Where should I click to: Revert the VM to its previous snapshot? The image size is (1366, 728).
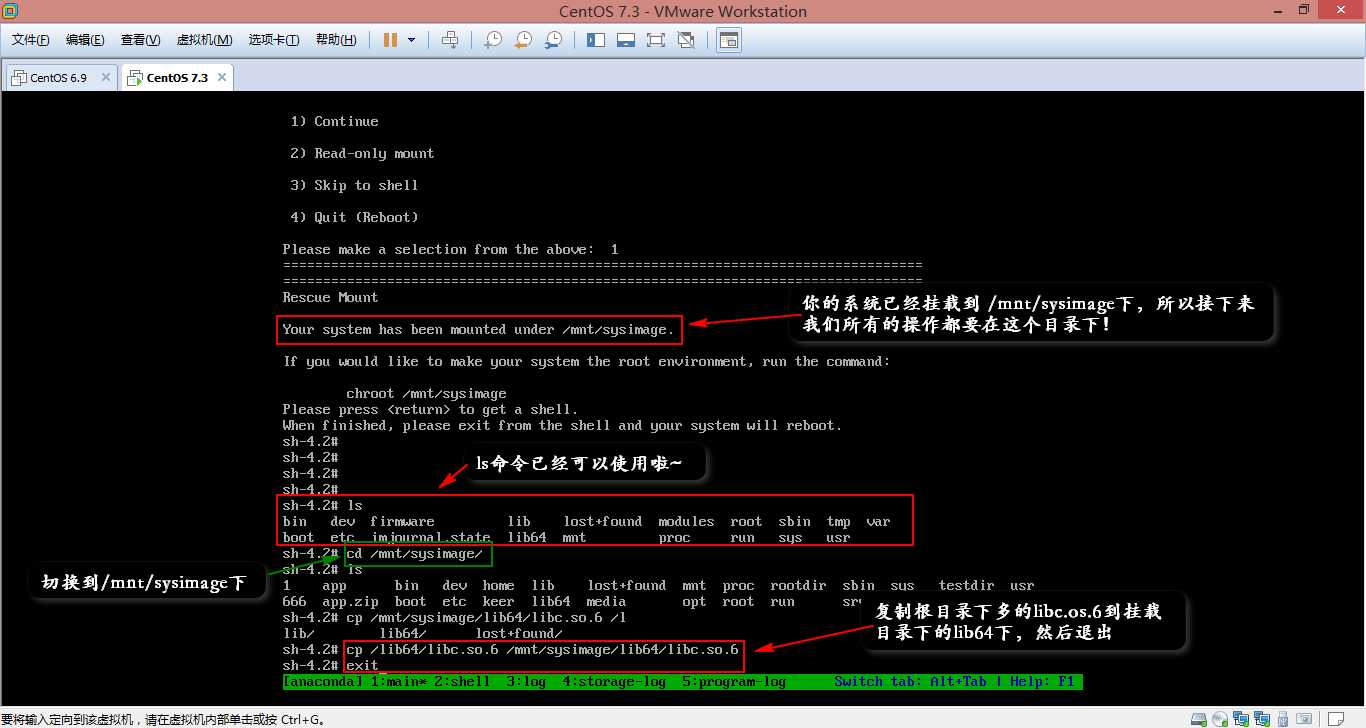coord(523,40)
